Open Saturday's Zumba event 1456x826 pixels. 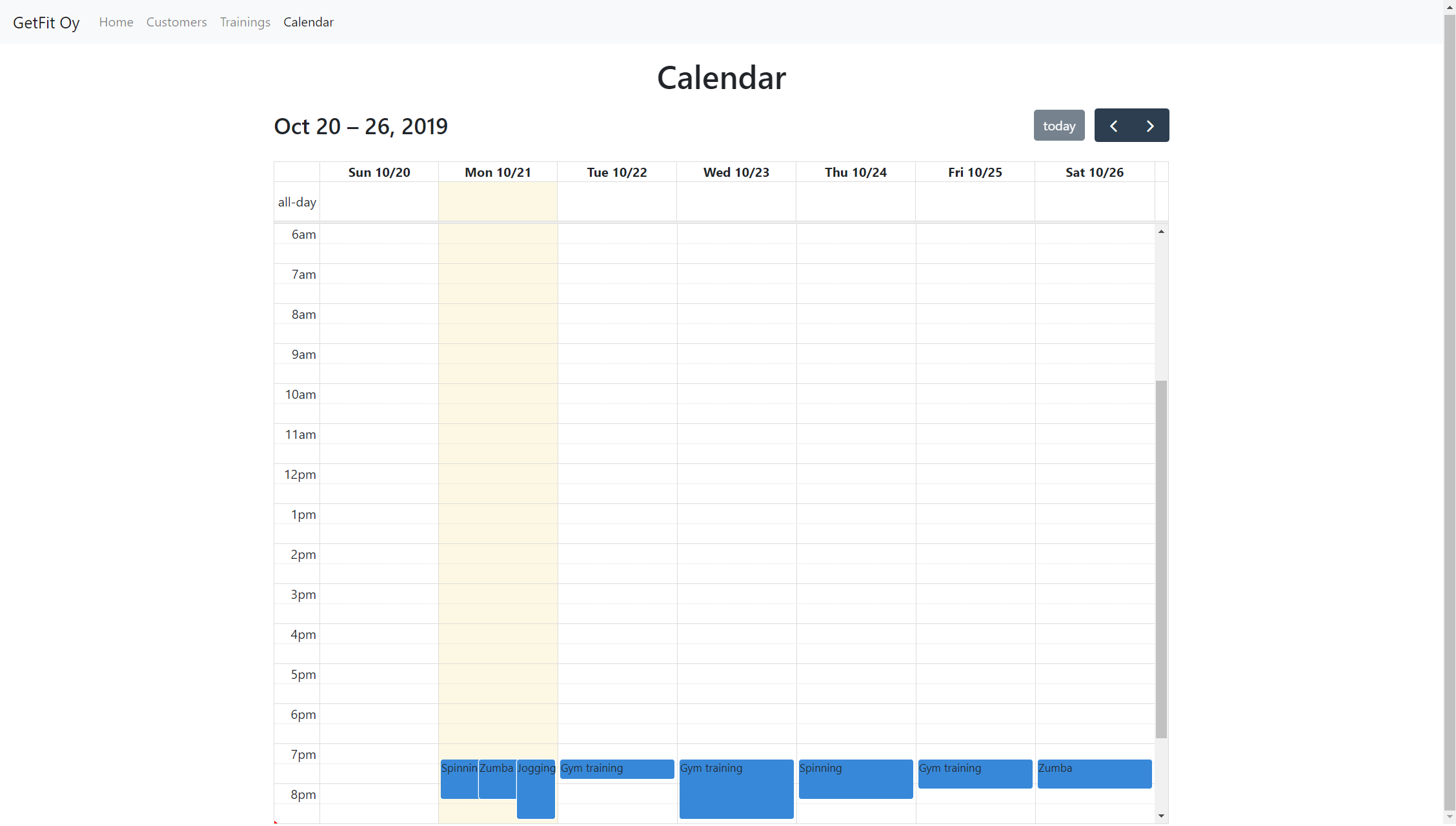point(1094,774)
